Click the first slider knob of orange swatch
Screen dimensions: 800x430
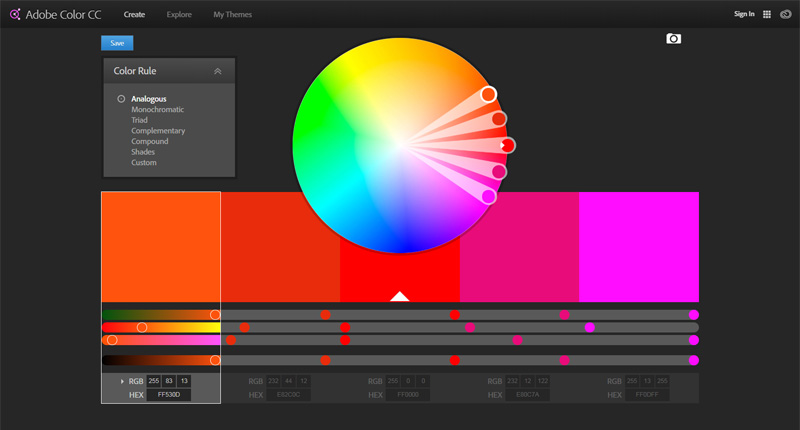pyautogui.click(x=215, y=315)
